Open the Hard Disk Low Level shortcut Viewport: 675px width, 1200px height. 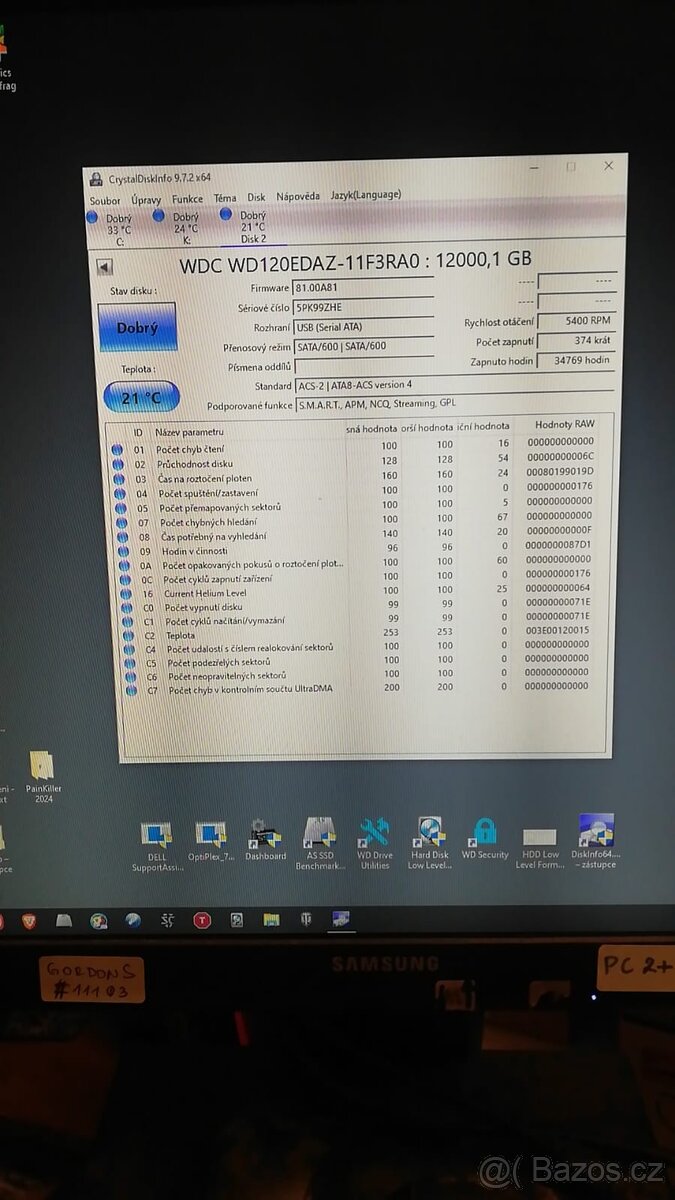pyautogui.click(x=430, y=842)
